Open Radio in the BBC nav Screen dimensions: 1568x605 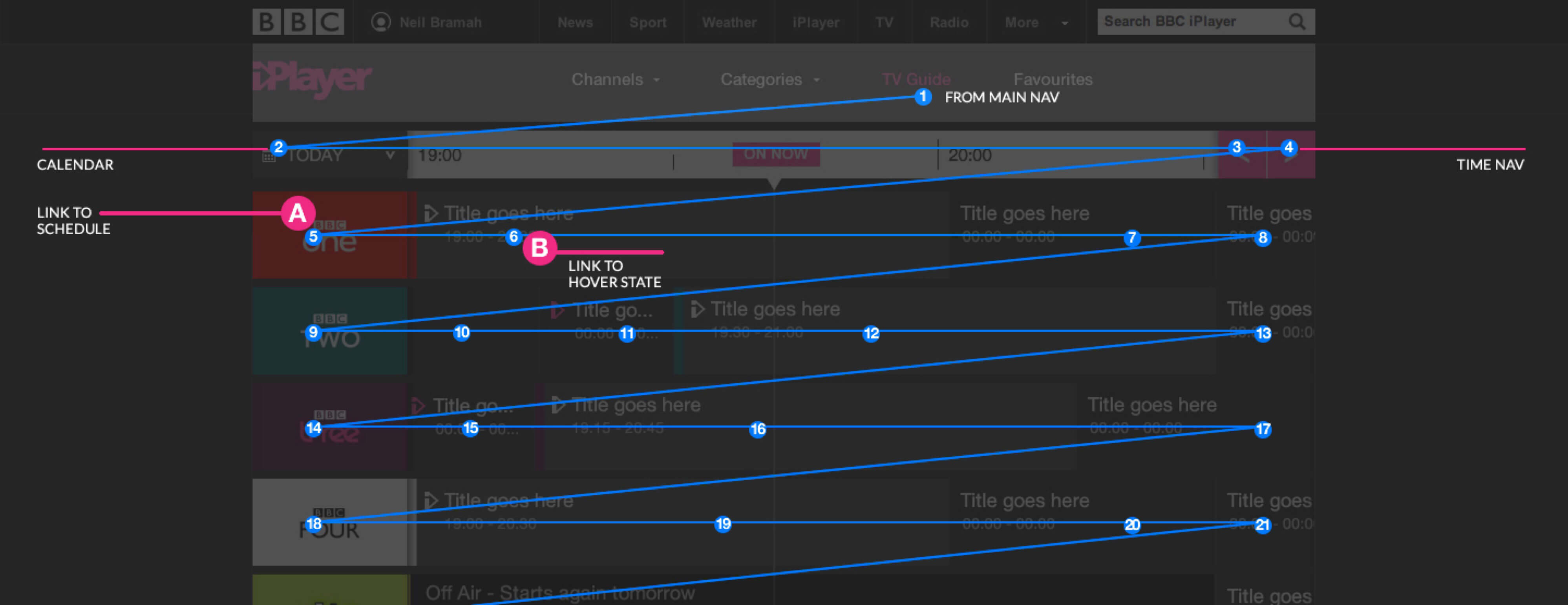tap(949, 22)
